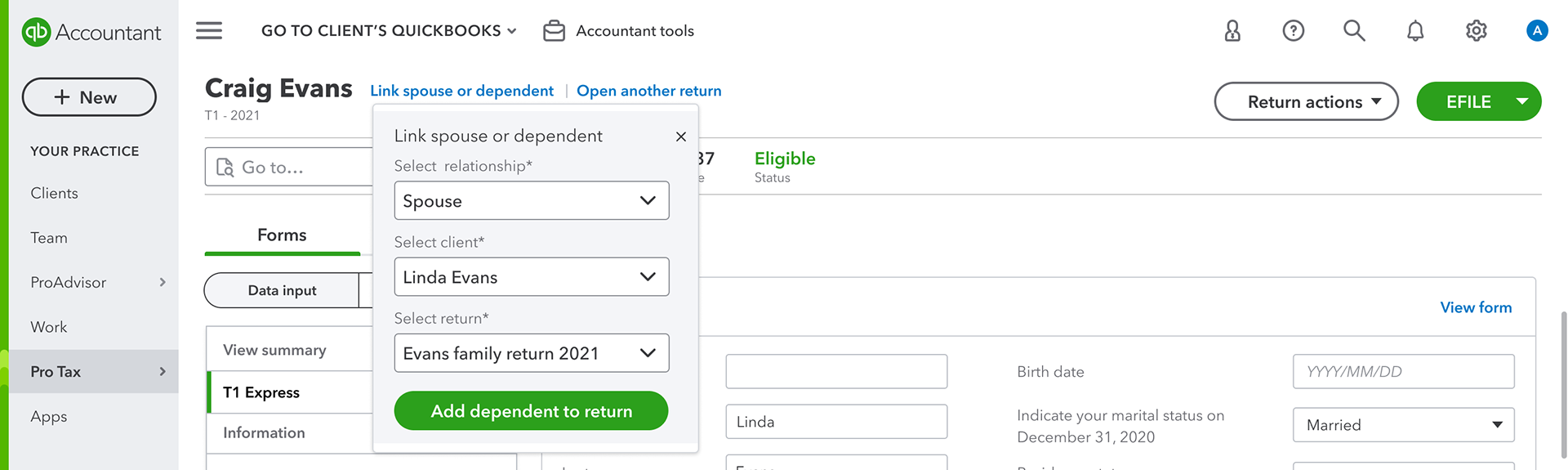
Task: Click the user profile avatar
Action: [1537, 31]
